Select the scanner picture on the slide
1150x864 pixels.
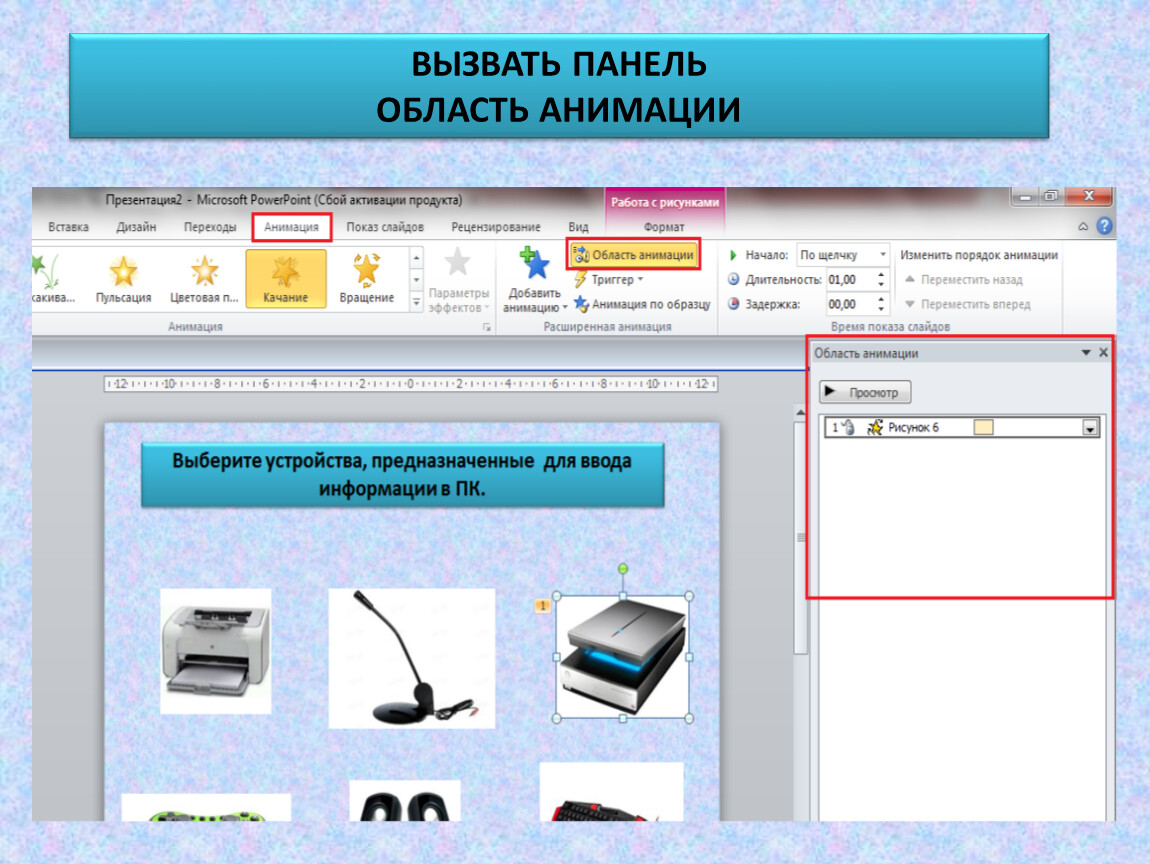[622, 656]
